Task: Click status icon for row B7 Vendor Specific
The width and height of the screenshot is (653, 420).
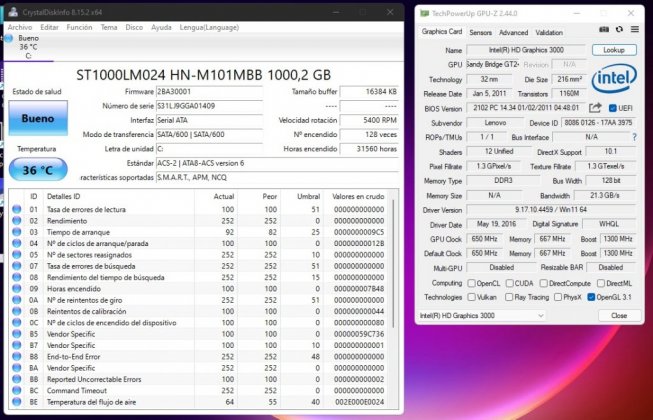Action: click(17, 345)
